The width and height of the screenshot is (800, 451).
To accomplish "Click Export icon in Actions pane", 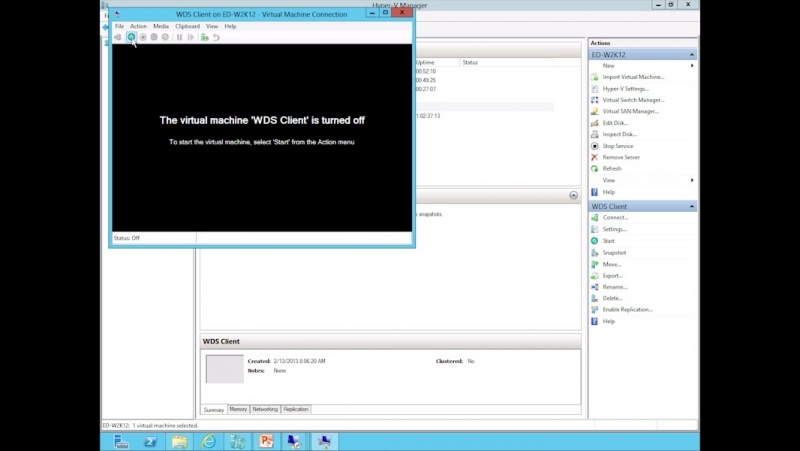I will (594, 275).
